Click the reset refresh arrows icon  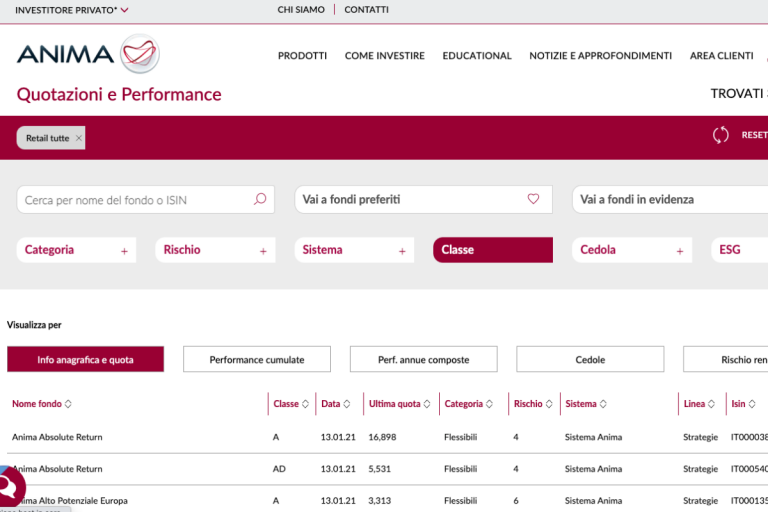pyautogui.click(x=720, y=135)
